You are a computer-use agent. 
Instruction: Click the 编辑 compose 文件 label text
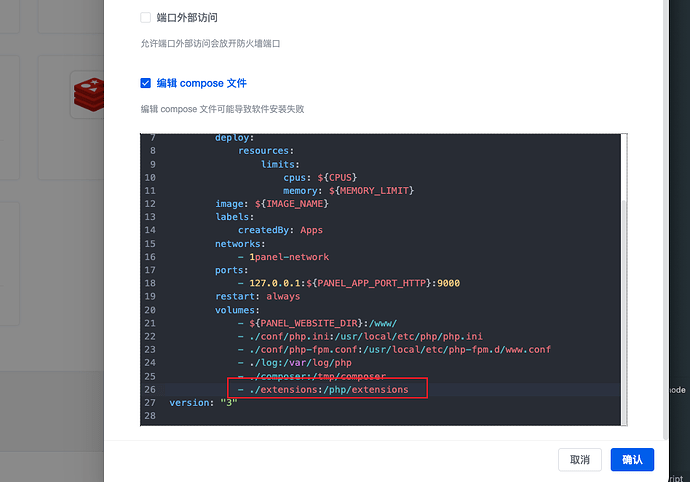(201, 83)
